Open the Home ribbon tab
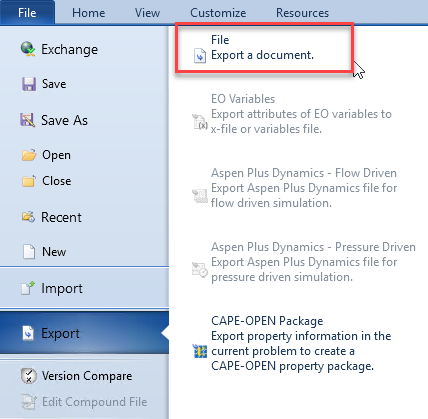Screen dimensions: 428x419 click(89, 13)
